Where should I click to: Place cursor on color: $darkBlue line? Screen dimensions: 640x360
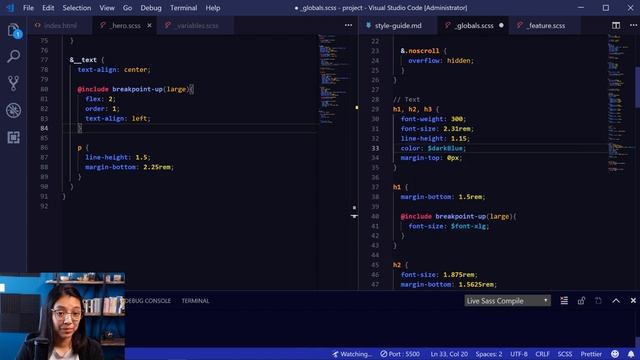[x=433, y=148]
